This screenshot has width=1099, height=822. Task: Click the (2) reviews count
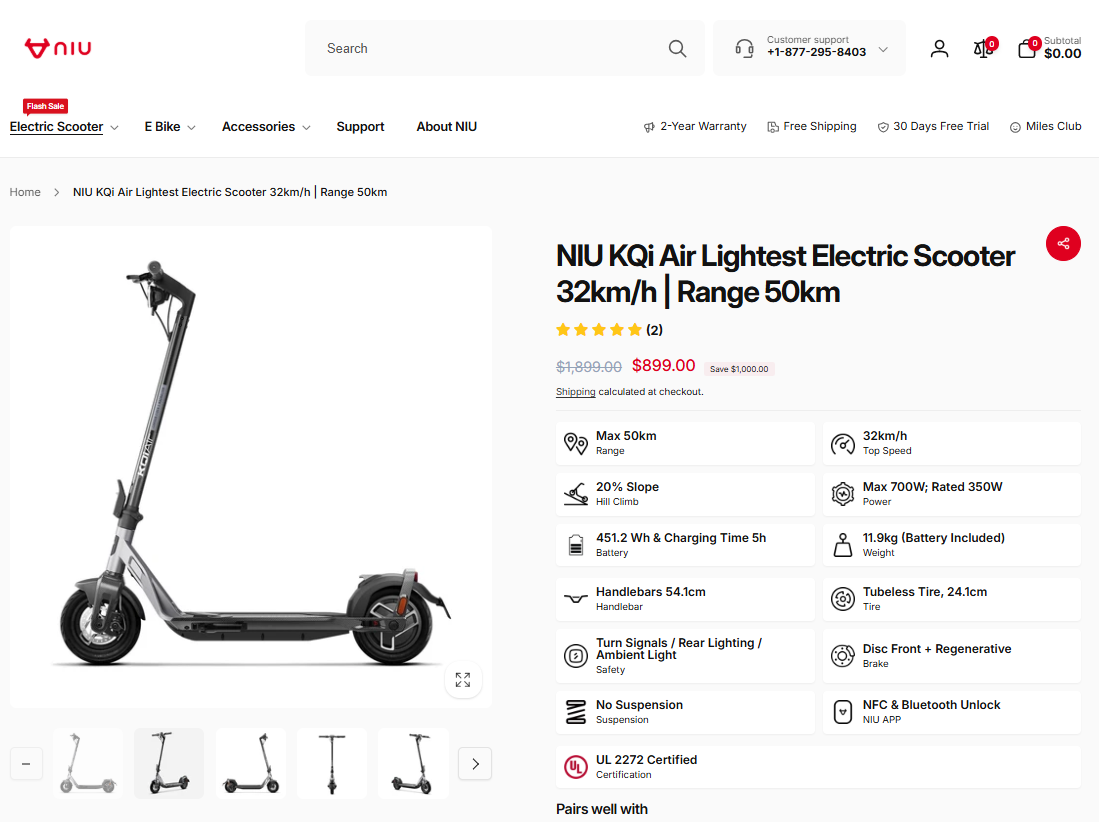654,330
